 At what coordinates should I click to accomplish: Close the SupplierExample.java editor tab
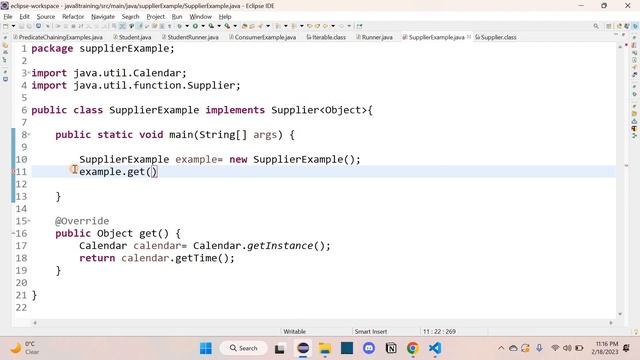point(469,37)
